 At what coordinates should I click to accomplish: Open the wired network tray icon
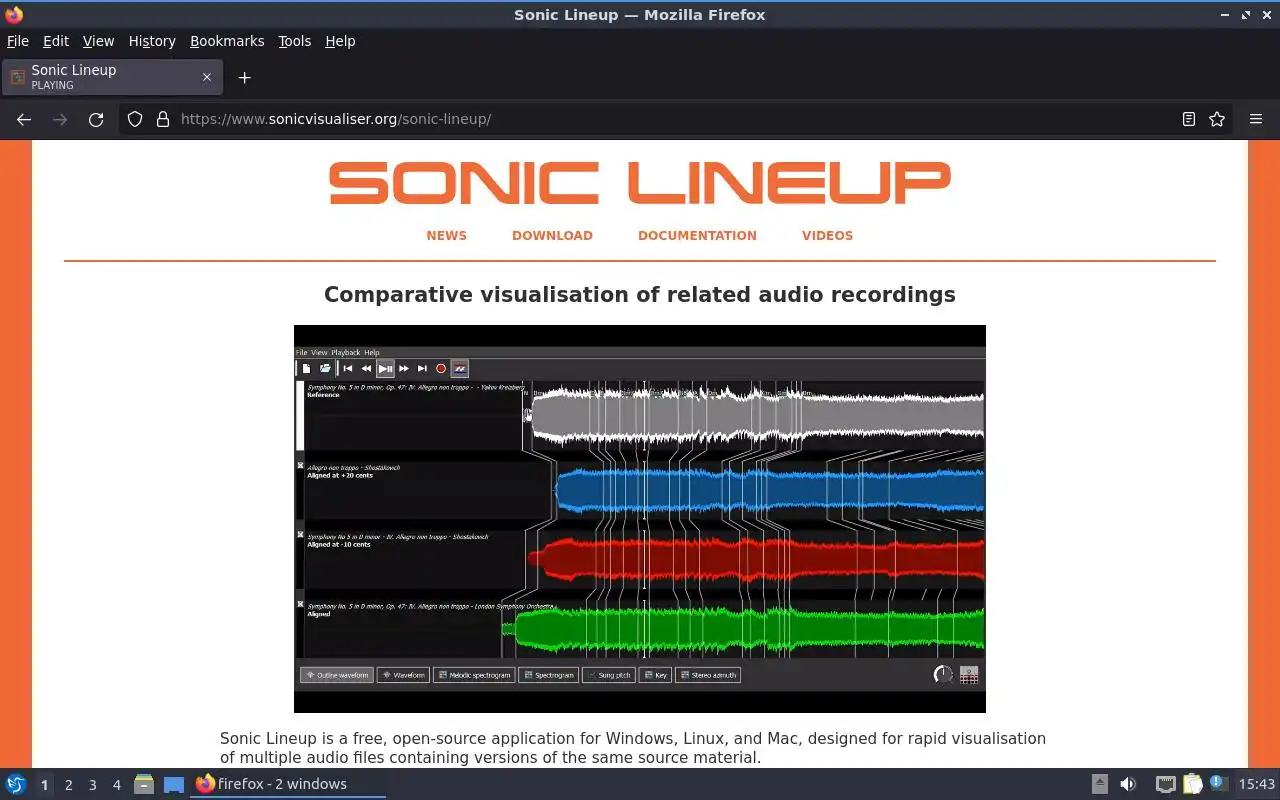(x=1165, y=784)
